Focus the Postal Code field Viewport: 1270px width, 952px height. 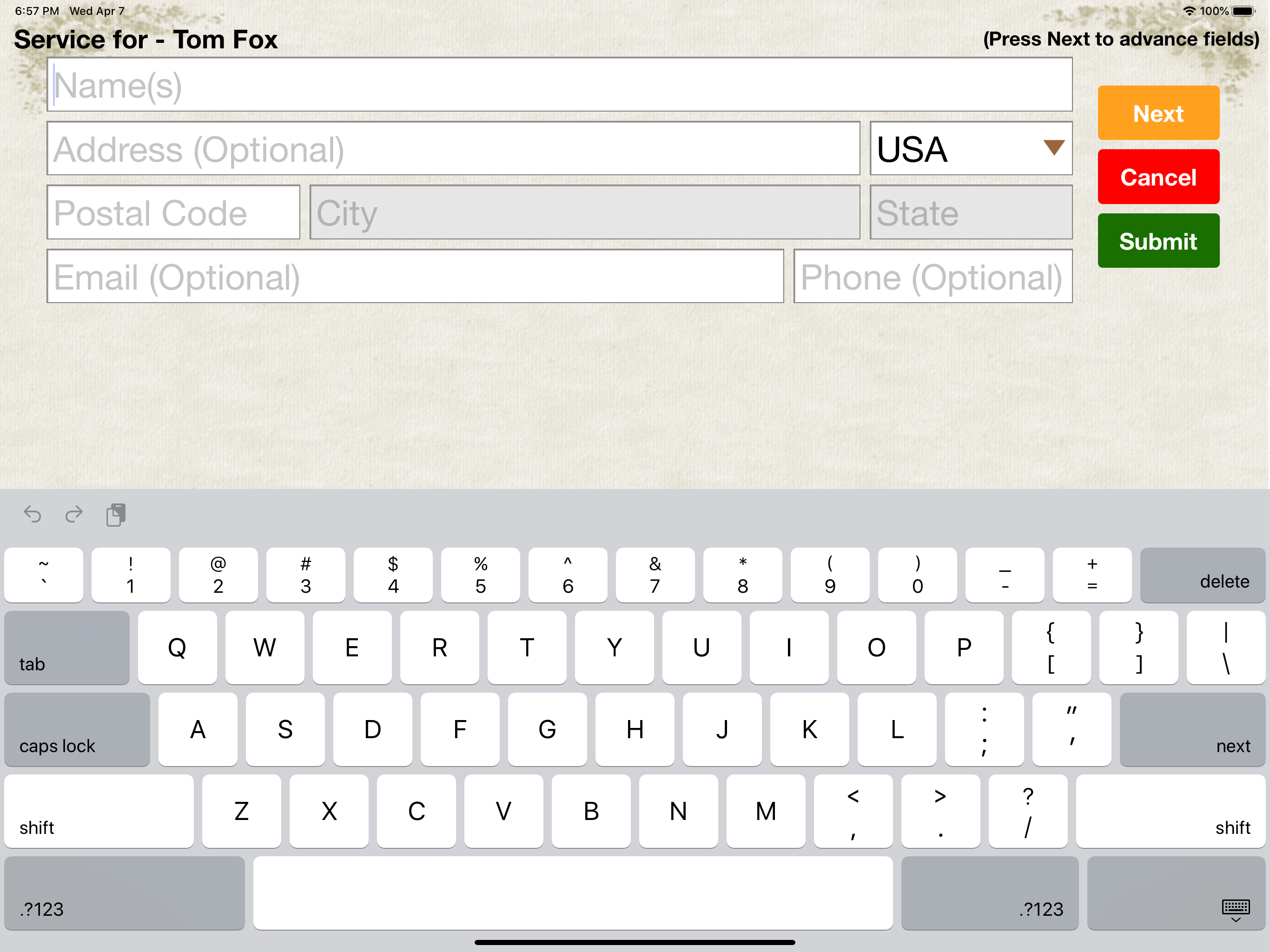pyautogui.click(x=173, y=212)
